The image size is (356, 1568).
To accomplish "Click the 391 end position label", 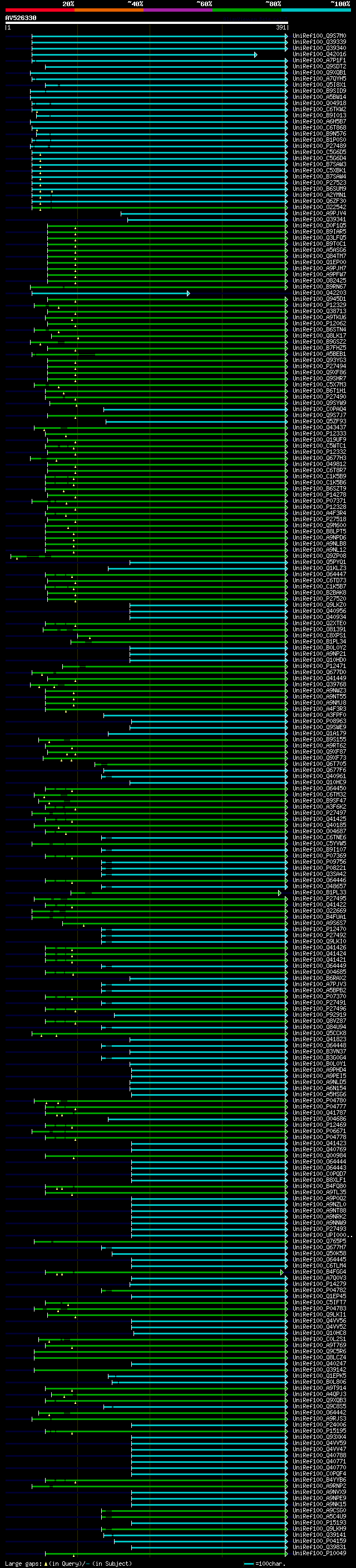I will [x=281, y=27].
